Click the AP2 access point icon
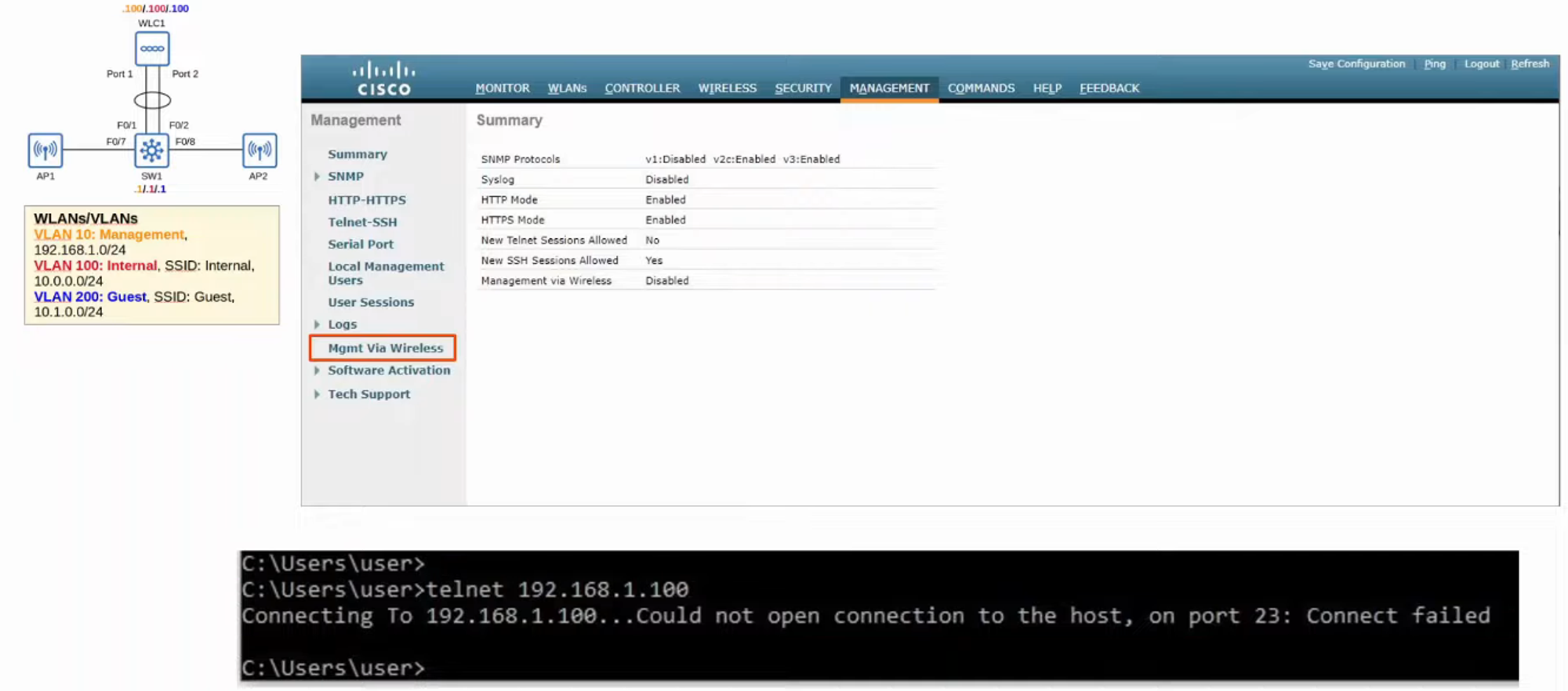Screen dimensions: 1568x691 pyautogui.click(x=260, y=150)
